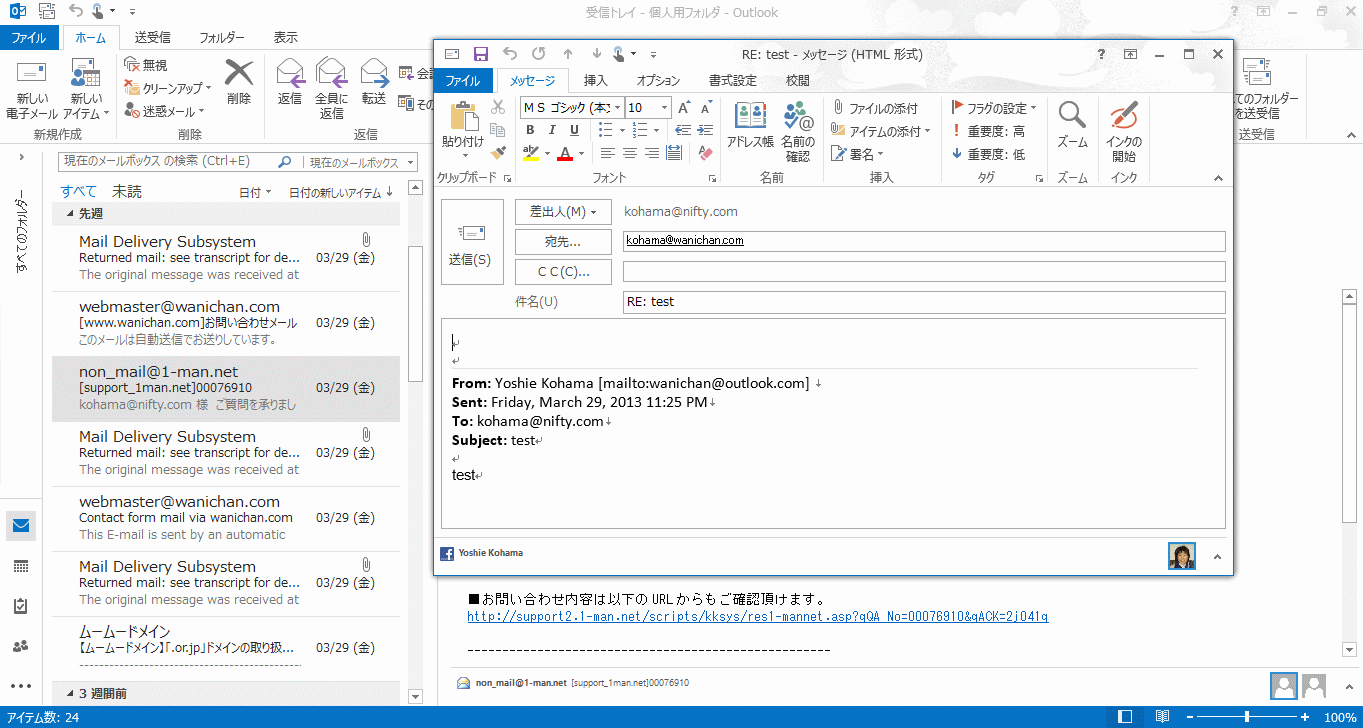Select the Format Painter brush icon
The image size is (1363, 728).
coord(498,152)
